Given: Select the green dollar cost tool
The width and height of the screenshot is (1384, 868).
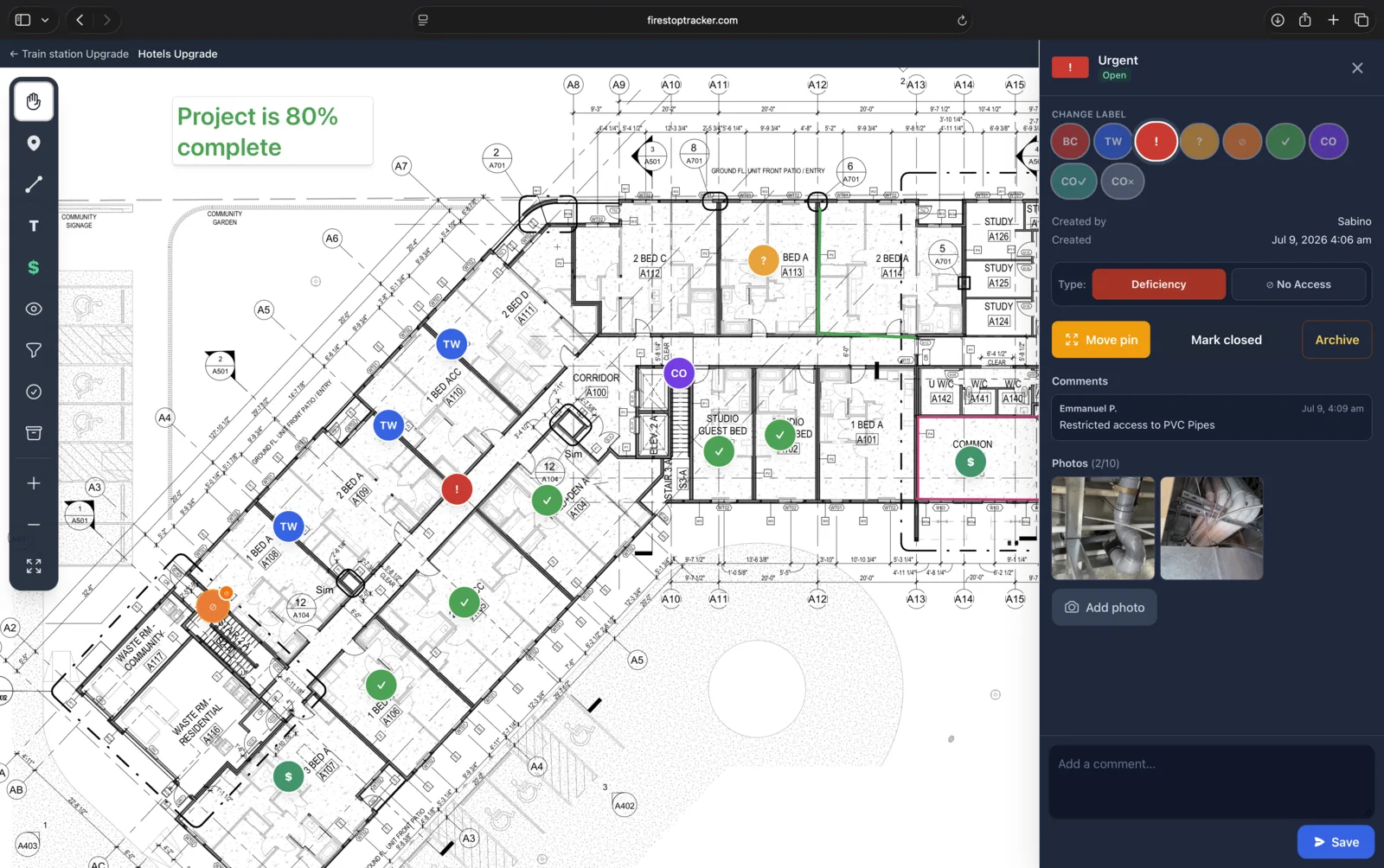Looking at the screenshot, I should [x=34, y=267].
